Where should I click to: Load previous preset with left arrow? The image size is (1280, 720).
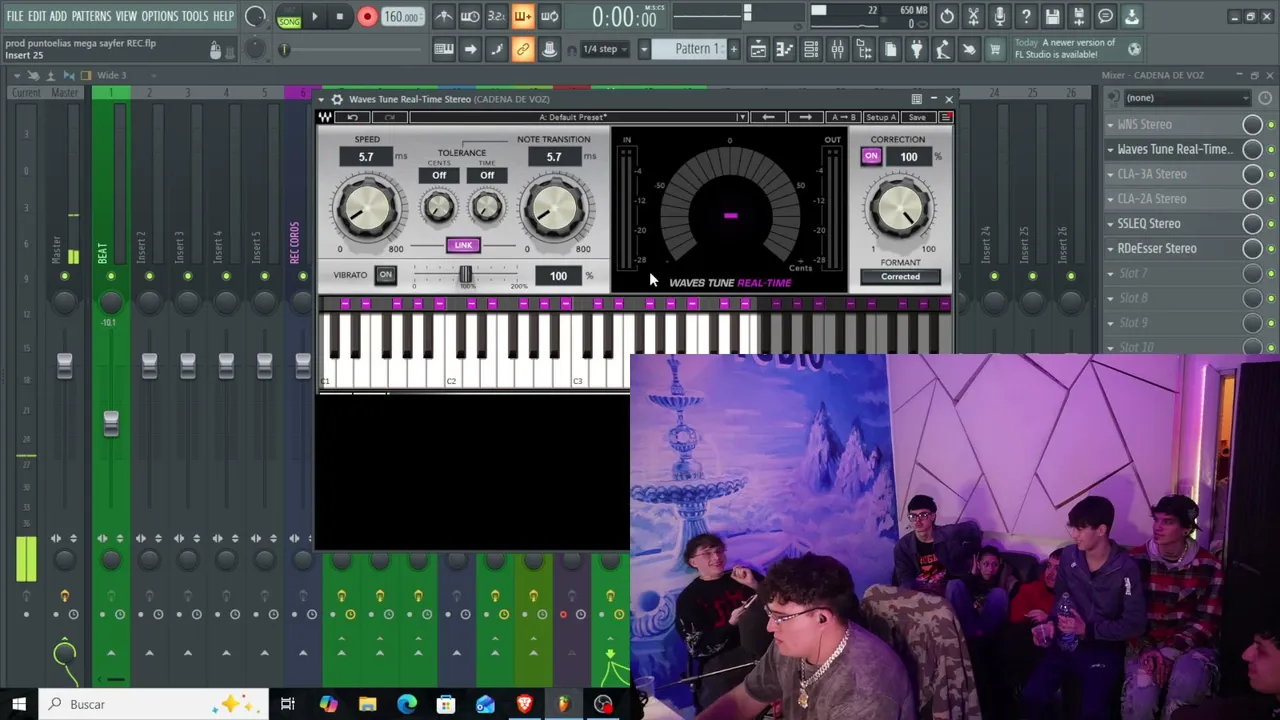768,118
